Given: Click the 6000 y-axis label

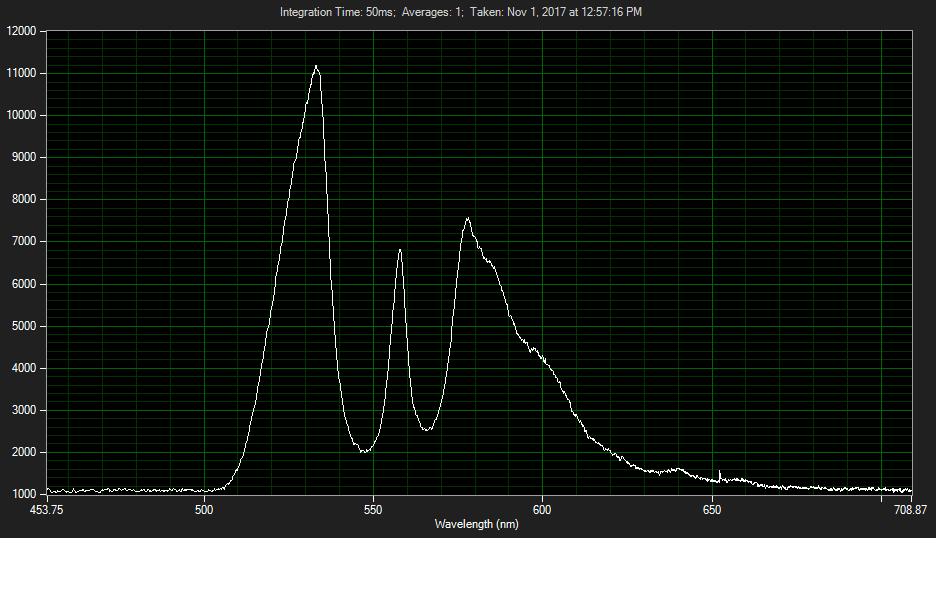Looking at the screenshot, I should (x=24, y=284).
